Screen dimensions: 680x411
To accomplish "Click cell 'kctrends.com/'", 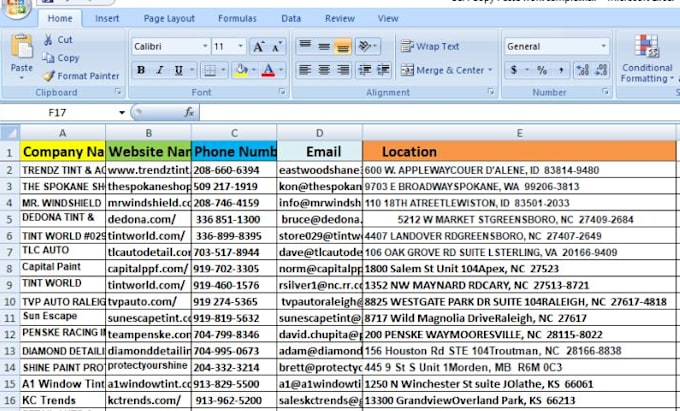I will tap(148, 400).
